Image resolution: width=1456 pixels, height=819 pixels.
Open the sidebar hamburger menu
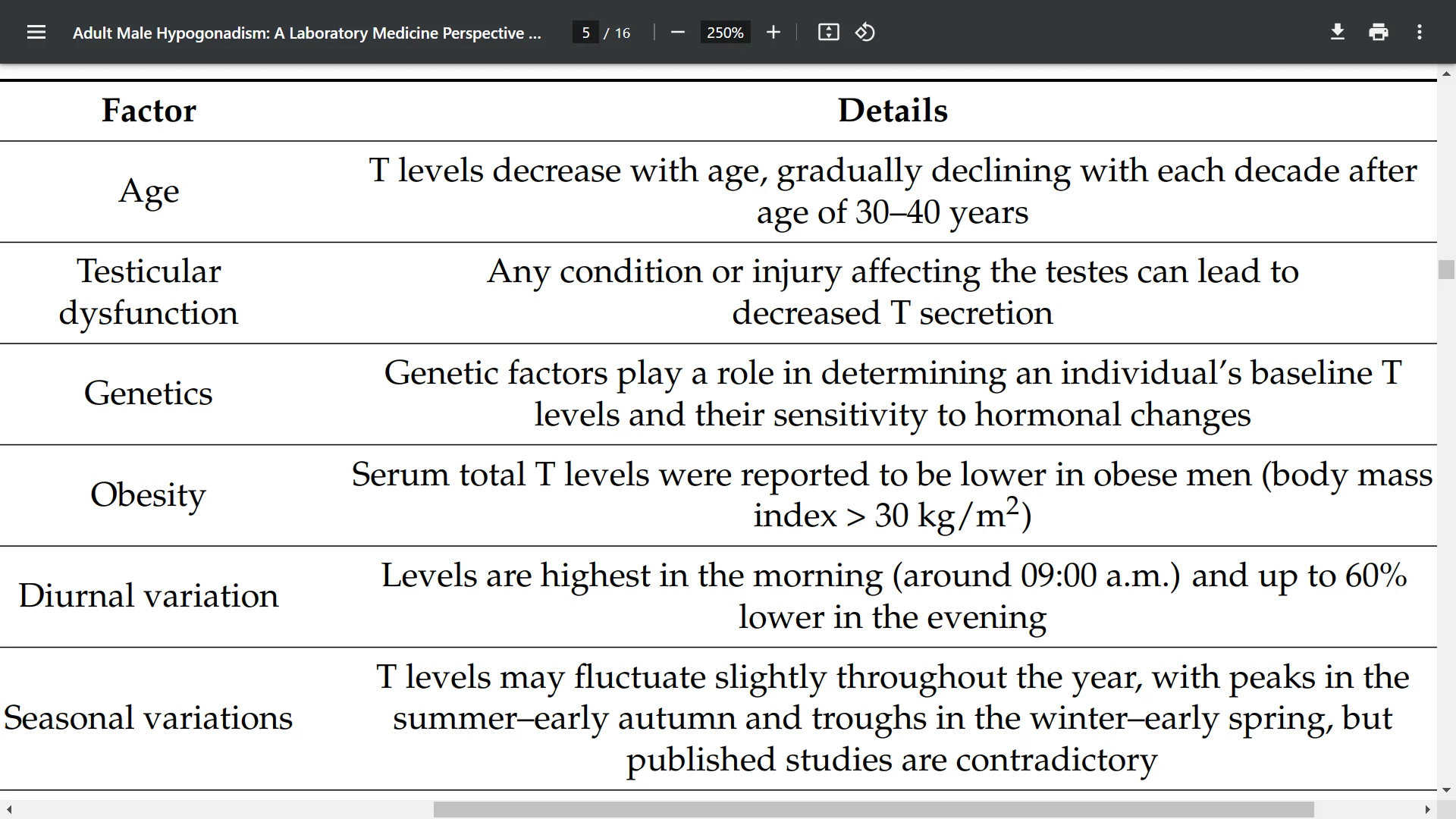click(x=36, y=33)
